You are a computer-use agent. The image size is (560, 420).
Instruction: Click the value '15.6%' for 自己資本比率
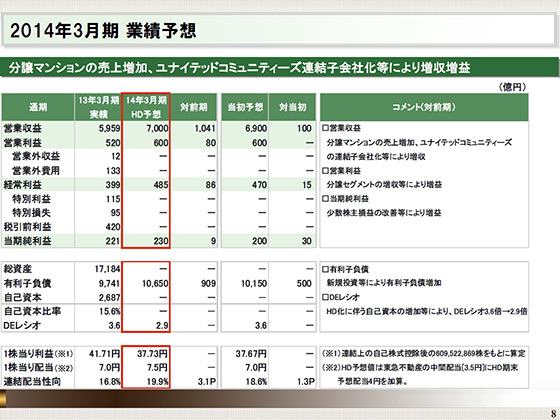pos(109,311)
